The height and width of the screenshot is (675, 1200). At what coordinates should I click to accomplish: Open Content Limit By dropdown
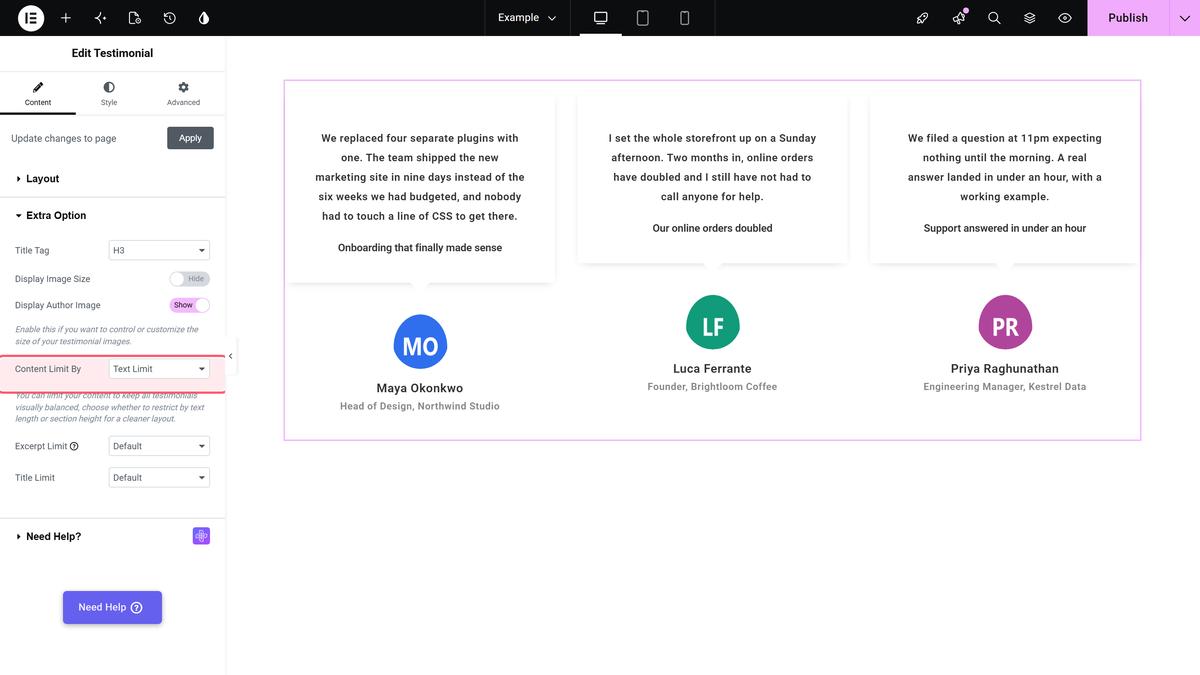(159, 369)
